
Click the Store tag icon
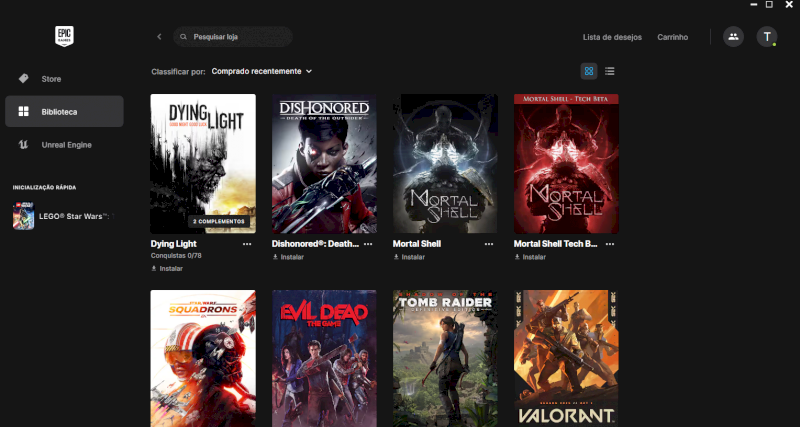[23, 79]
